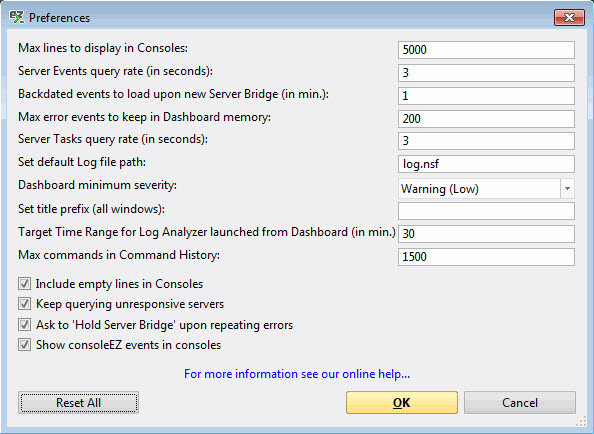Click the consoleEZ icon in title bar

(x=16, y=17)
